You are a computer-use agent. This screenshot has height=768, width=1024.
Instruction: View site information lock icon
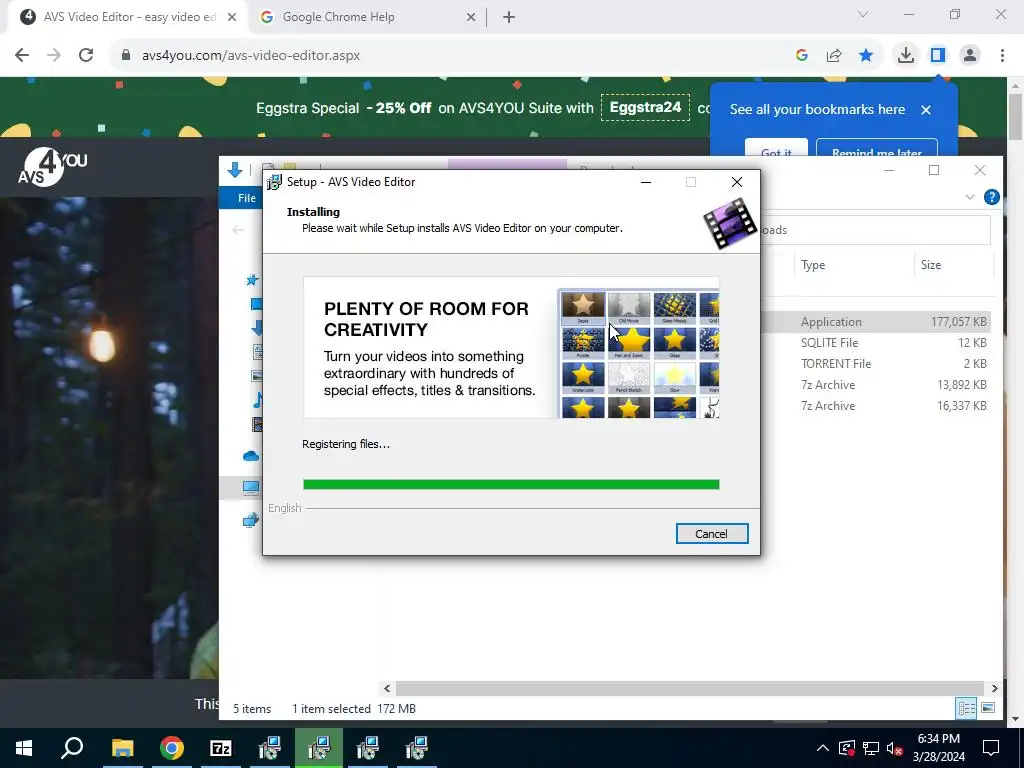coord(126,55)
